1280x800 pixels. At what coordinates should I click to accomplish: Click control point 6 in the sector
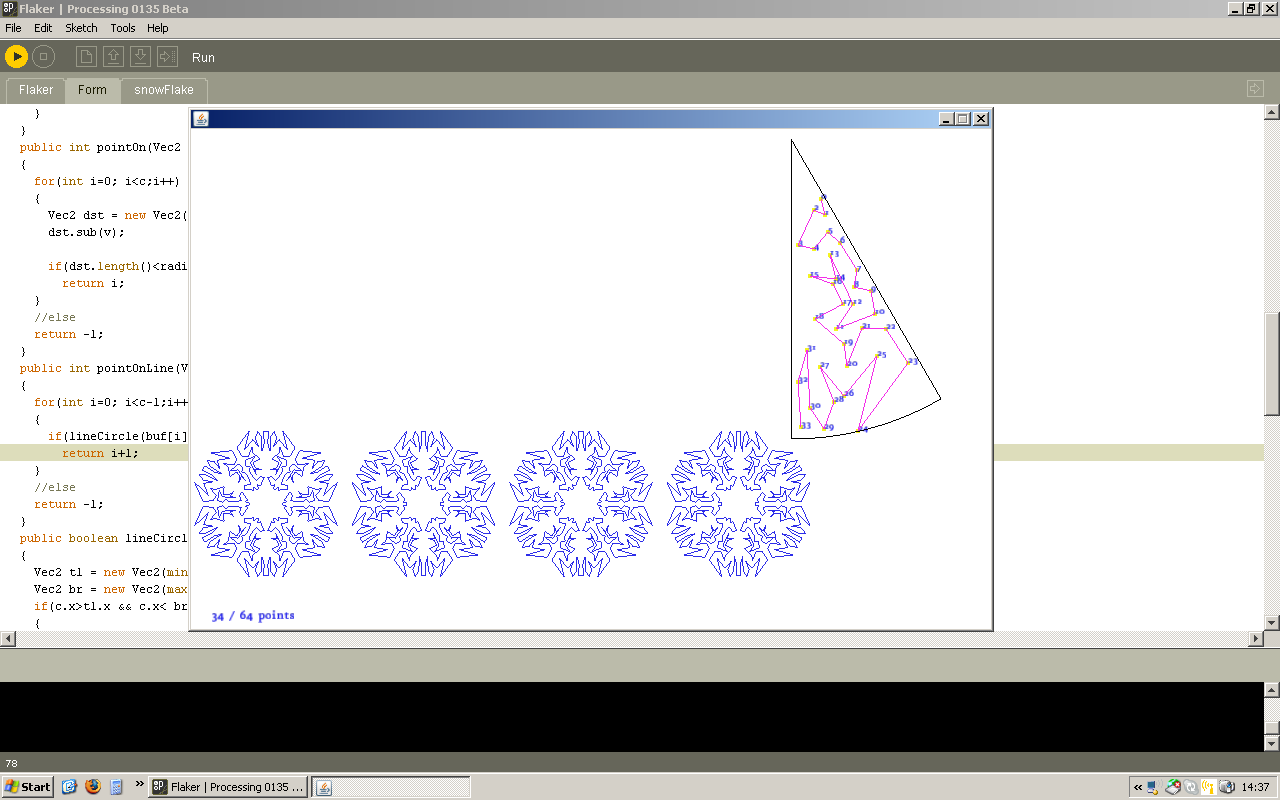(x=840, y=242)
